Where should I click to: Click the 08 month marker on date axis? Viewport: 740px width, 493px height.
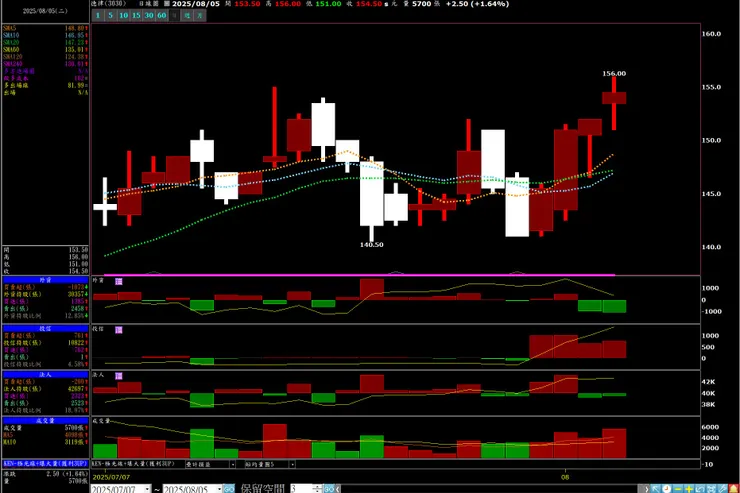pos(565,477)
